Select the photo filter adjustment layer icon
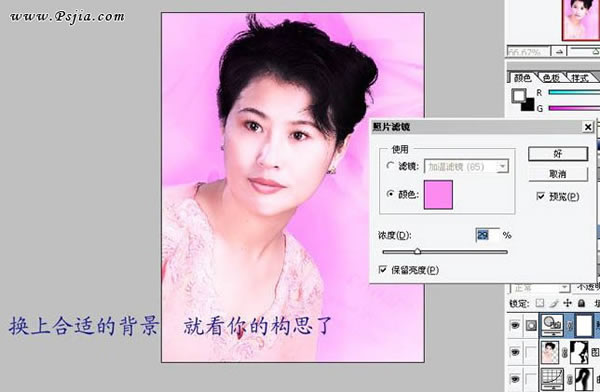The width and height of the screenshot is (600, 392). [x=552, y=325]
